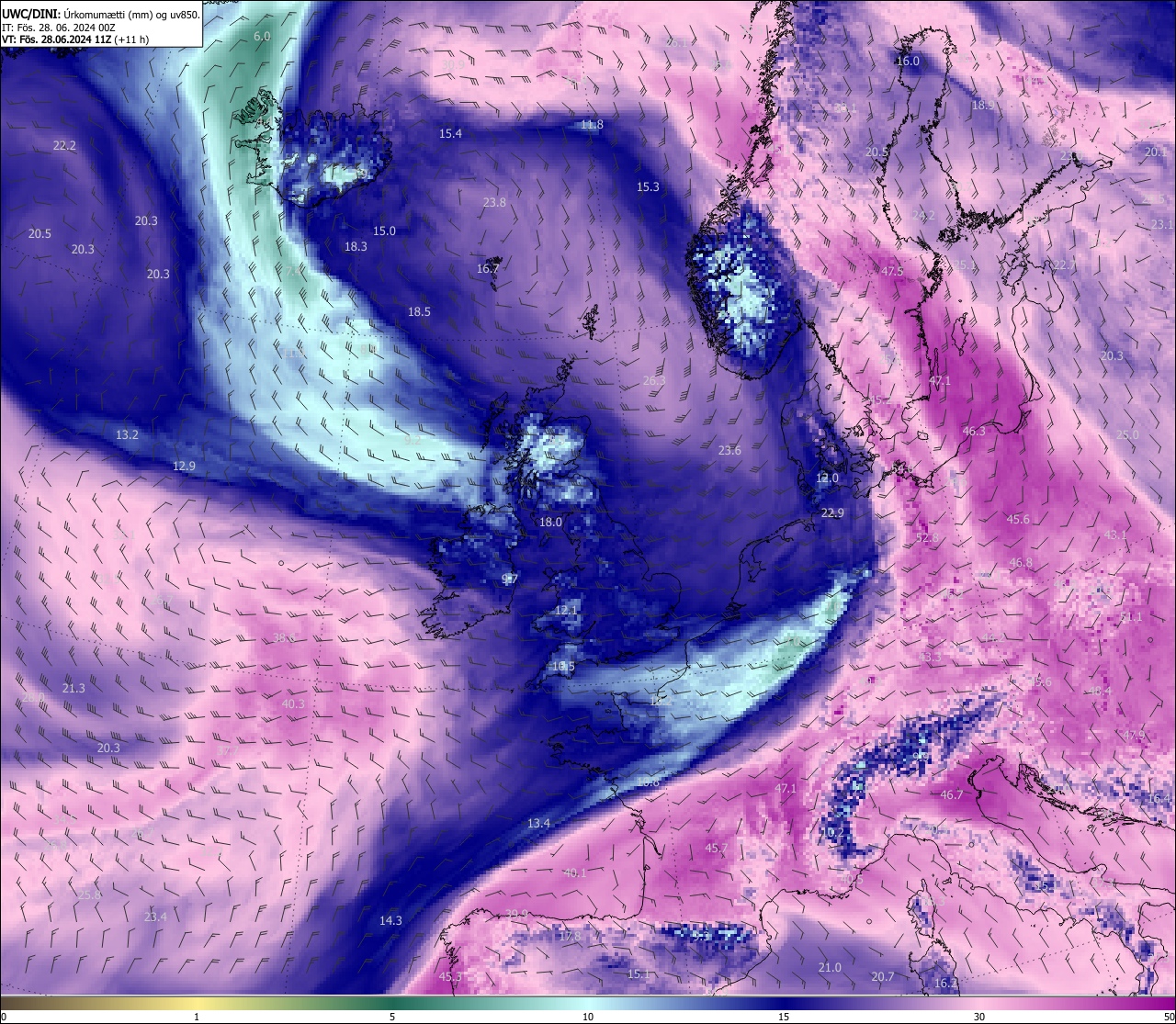The width and height of the screenshot is (1176, 1024).
Task: Click the '30' tick on the color scale
Action: tap(979, 1017)
